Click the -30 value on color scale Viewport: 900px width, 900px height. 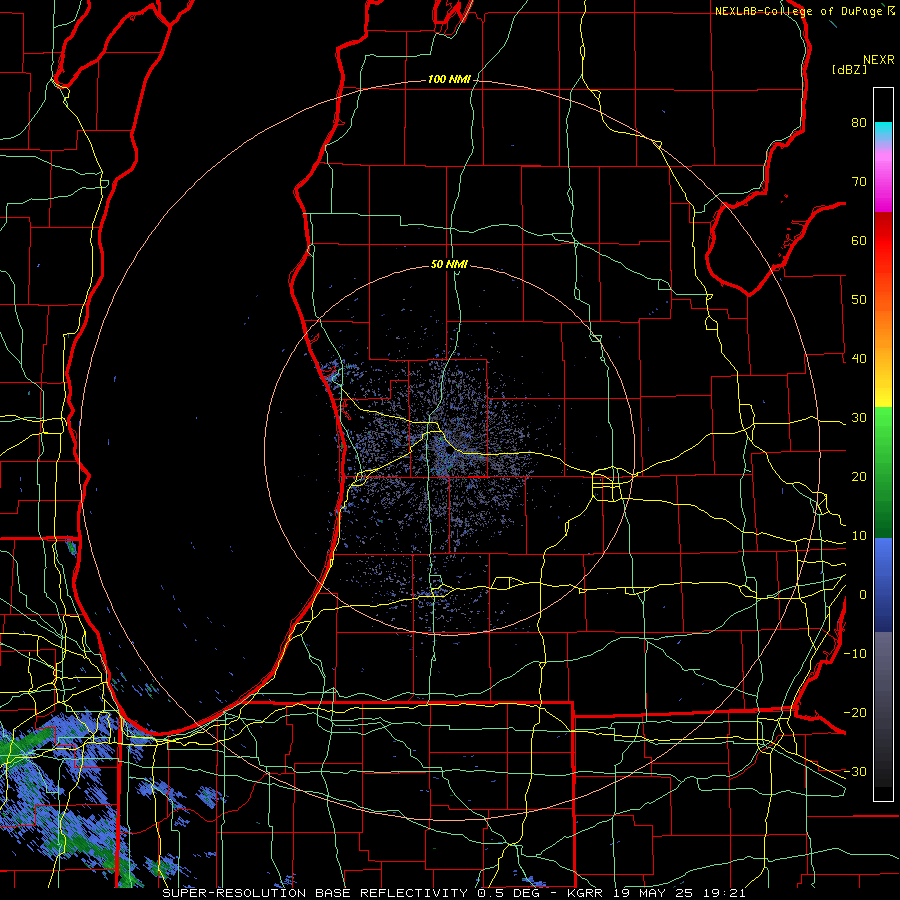855,771
